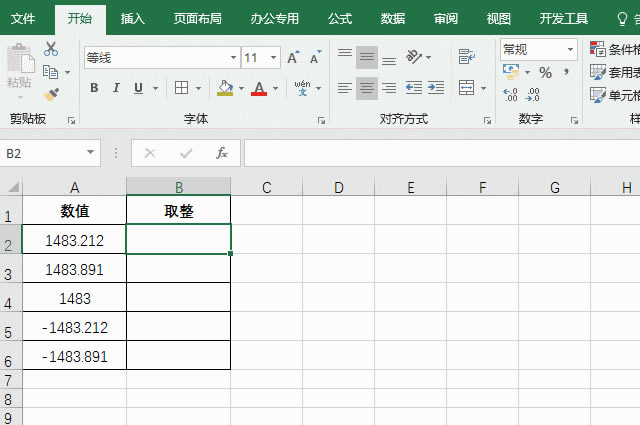
Task: Click the Increase Font Size icon
Action: pyautogui.click(x=293, y=58)
